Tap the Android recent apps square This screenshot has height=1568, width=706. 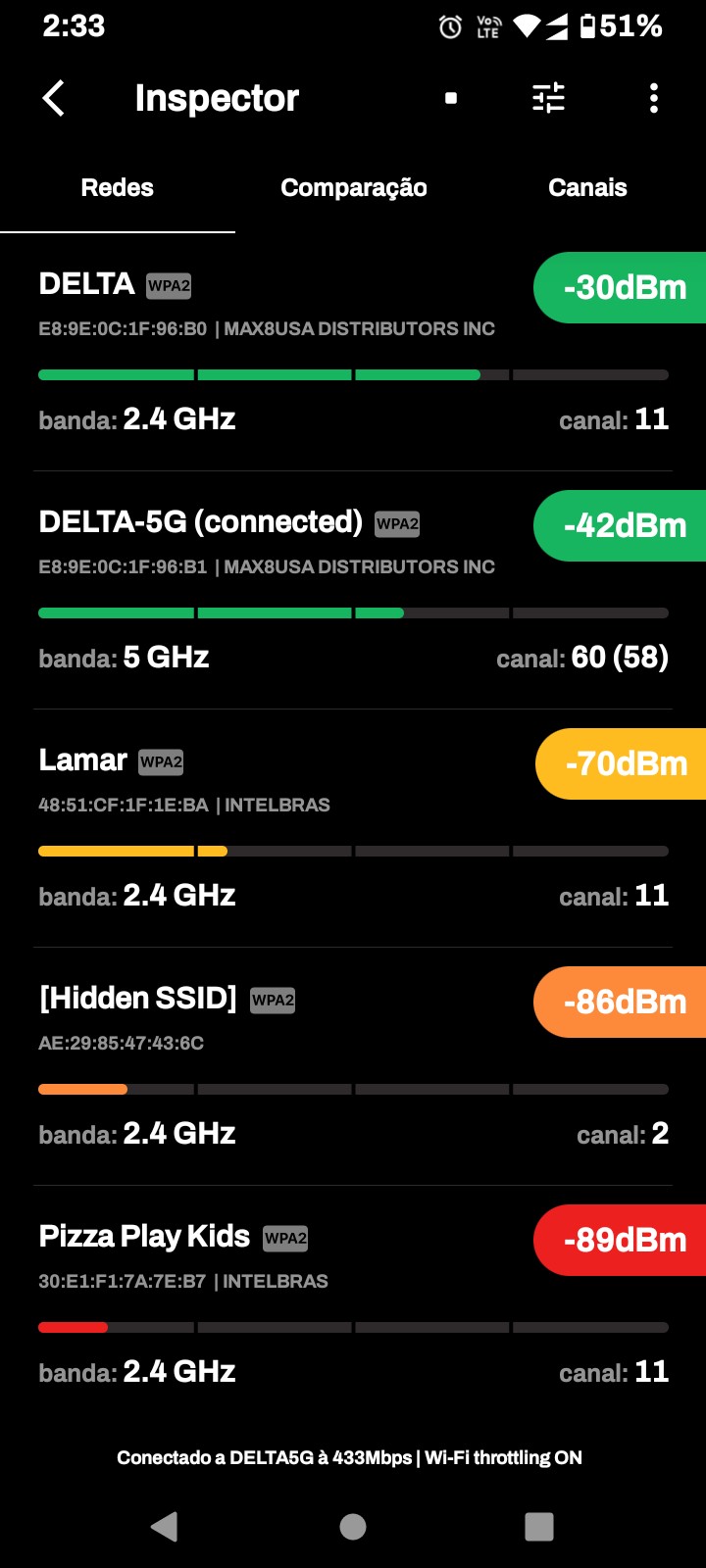[539, 1526]
